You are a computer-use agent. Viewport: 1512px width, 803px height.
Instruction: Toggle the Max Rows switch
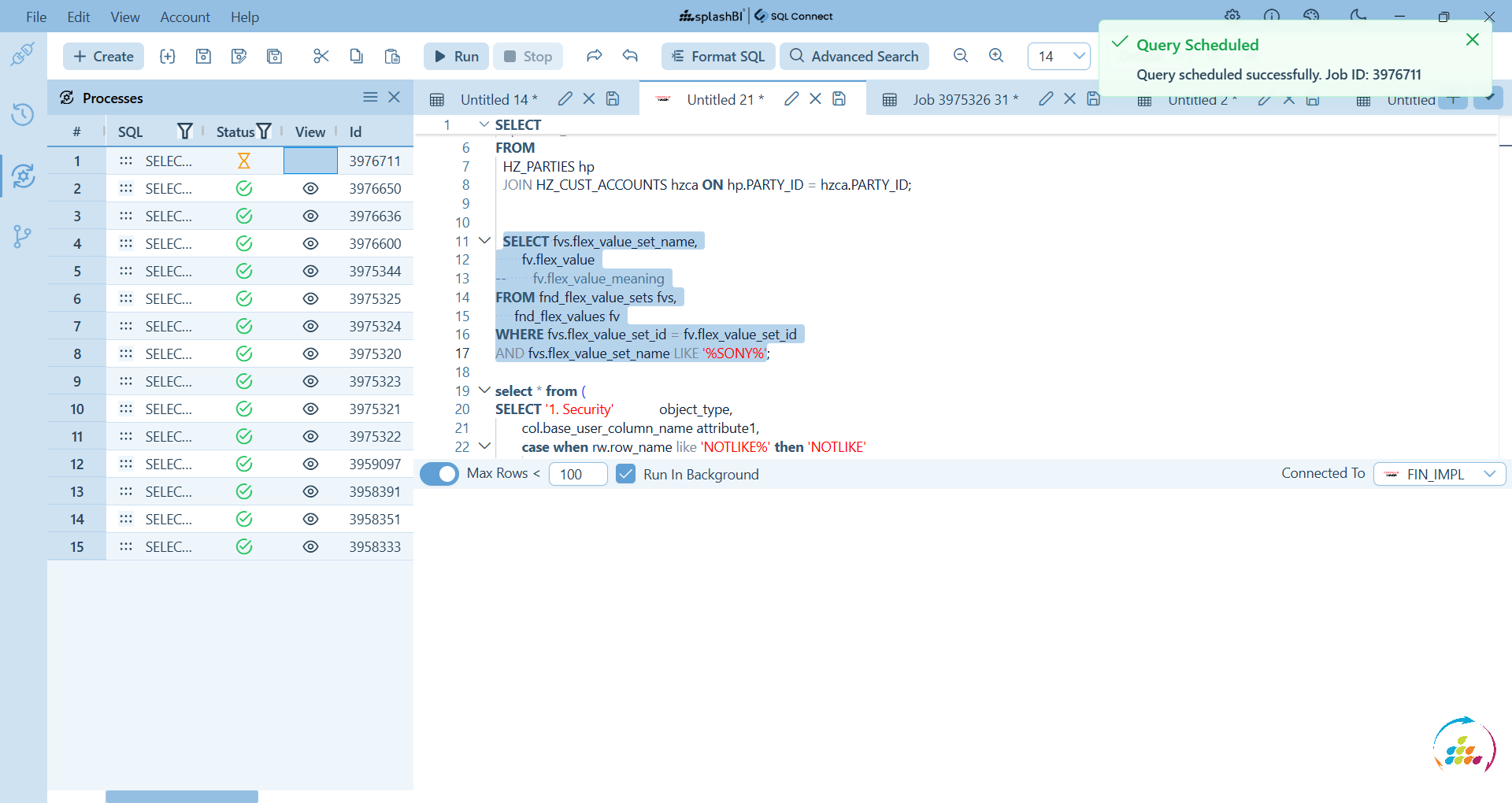(439, 474)
